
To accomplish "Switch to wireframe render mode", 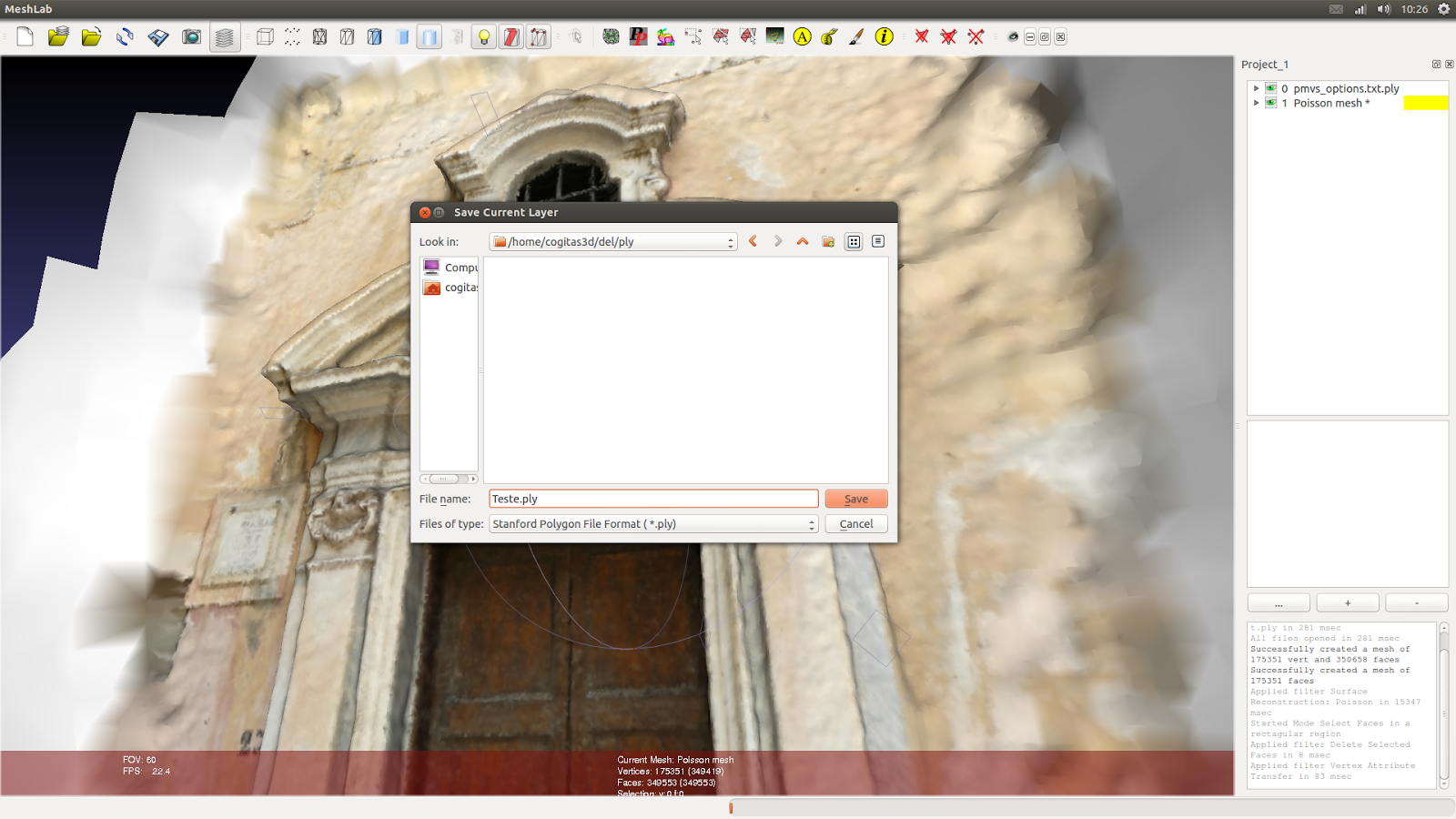I will coord(319,36).
